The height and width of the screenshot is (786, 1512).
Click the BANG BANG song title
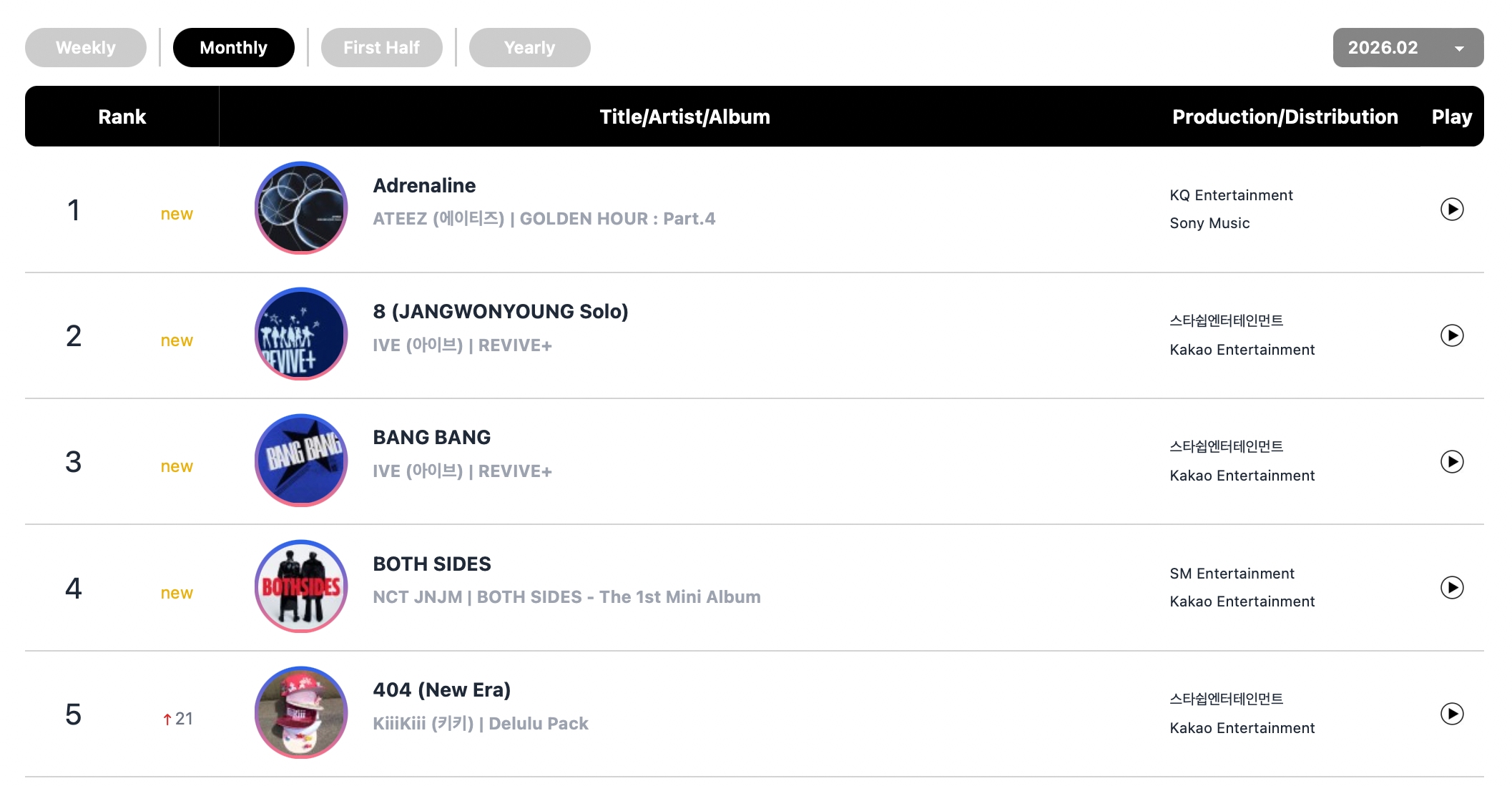[431, 438]
